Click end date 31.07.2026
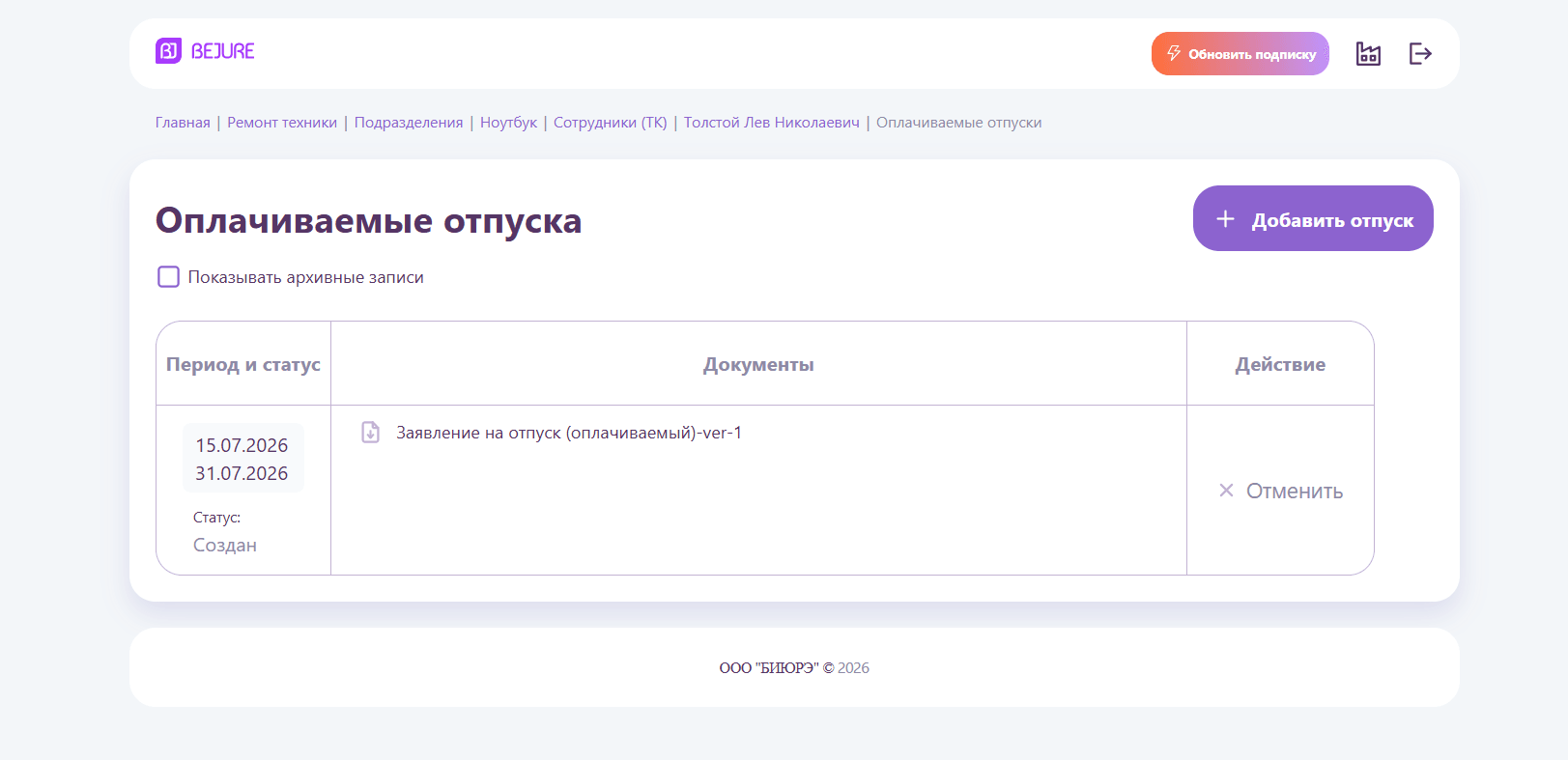The width and height of the screenshot is (1568, 760). click(242, 473)
